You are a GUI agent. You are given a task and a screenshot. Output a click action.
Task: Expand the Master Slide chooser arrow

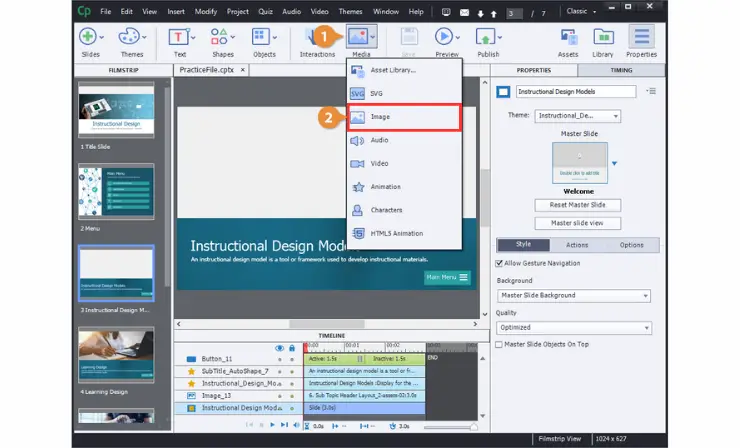614,163
